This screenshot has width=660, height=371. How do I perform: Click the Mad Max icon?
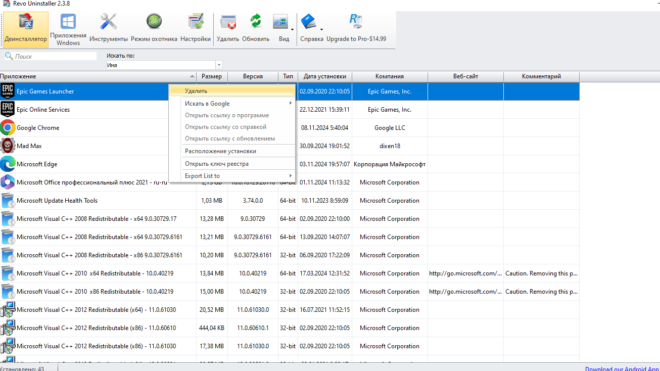pos(8,146)
